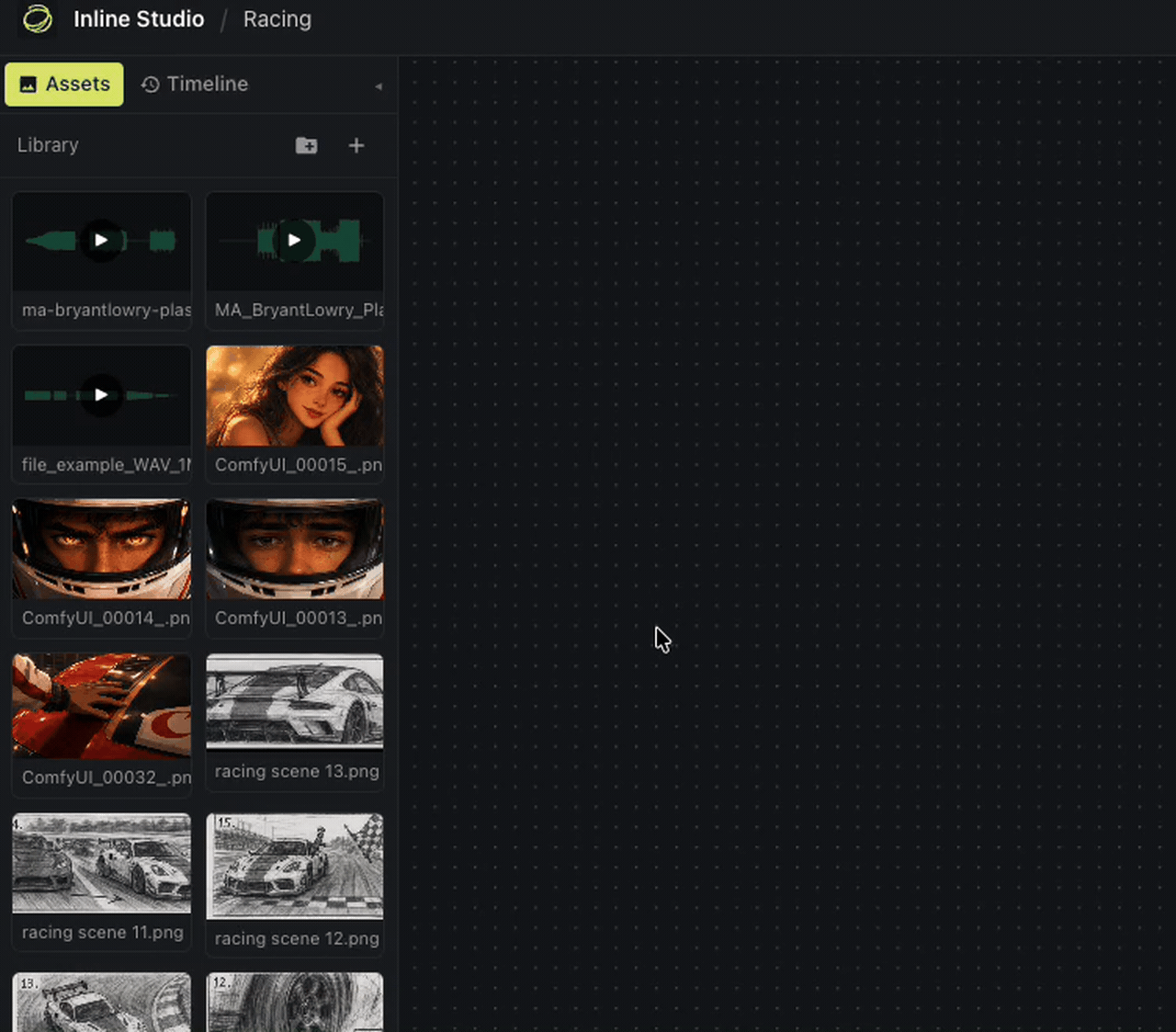Select the racing scene 12.png sketch thumbnail
Screen dimensions: 1176x1032
click(x=295, y=867)
